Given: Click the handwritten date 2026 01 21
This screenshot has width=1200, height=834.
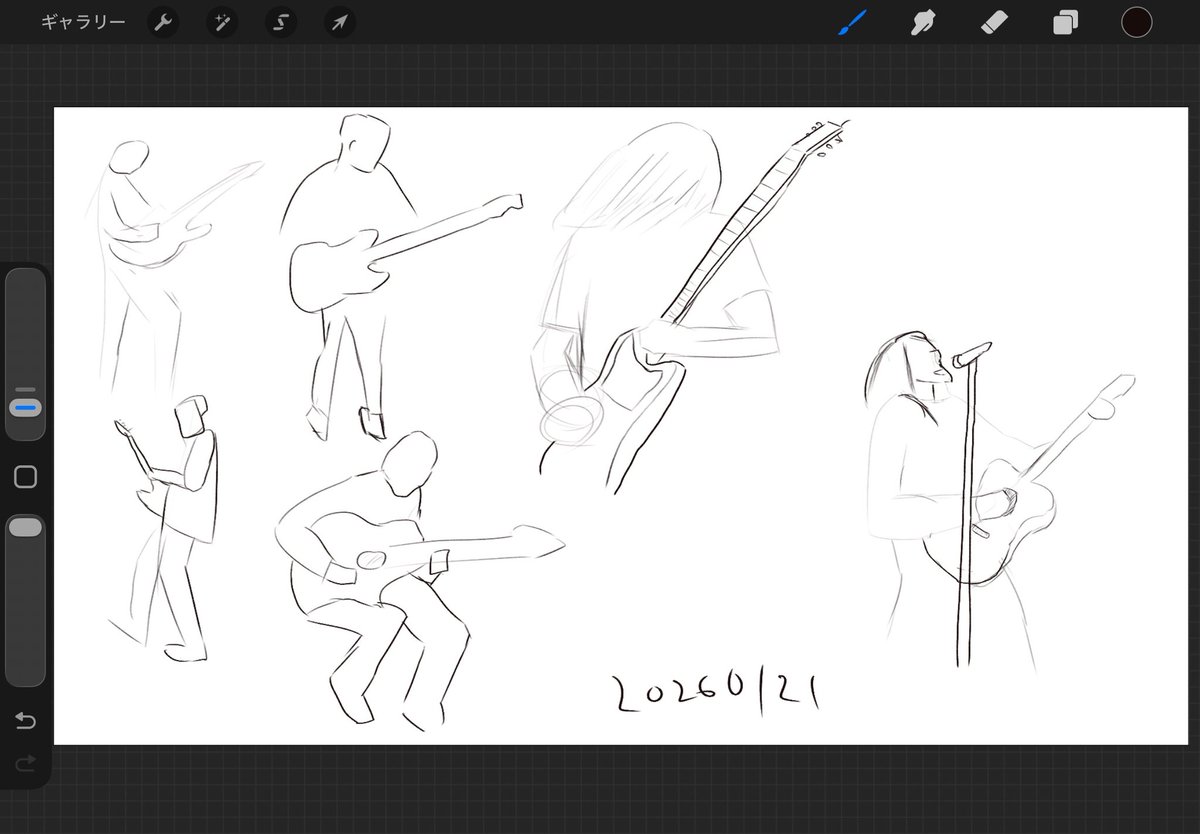Looking at the screenshot, I should [x=717, y=692].
